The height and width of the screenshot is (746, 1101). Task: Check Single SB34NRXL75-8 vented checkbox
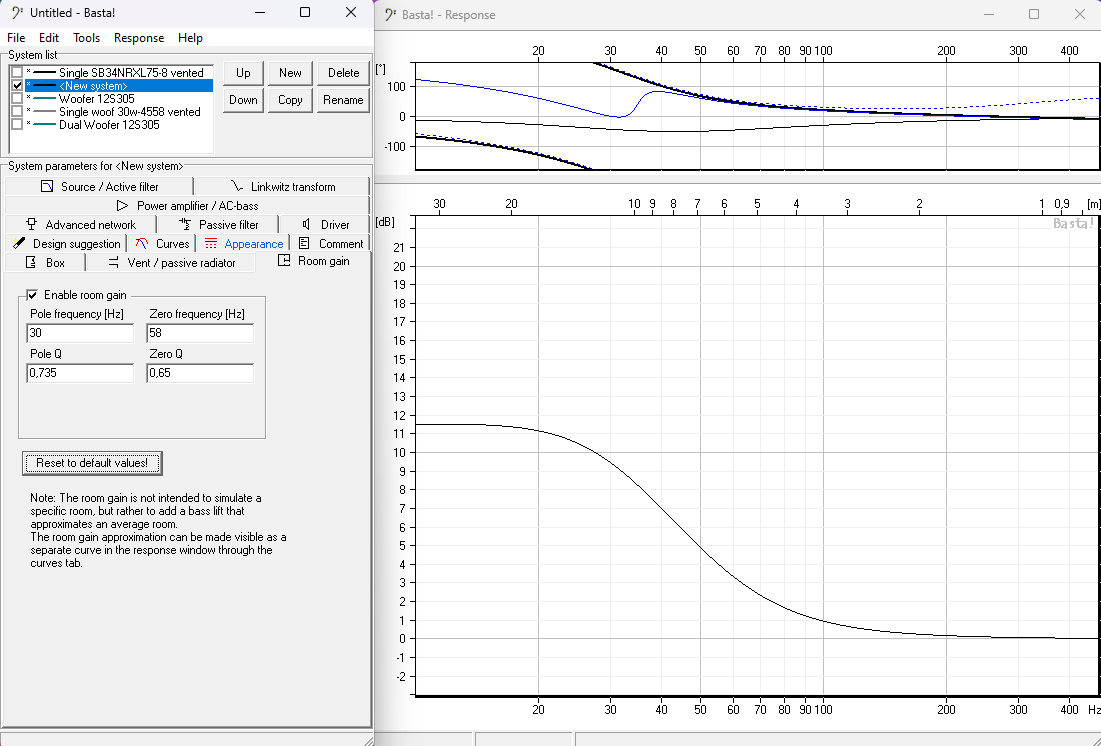point(17,73)
